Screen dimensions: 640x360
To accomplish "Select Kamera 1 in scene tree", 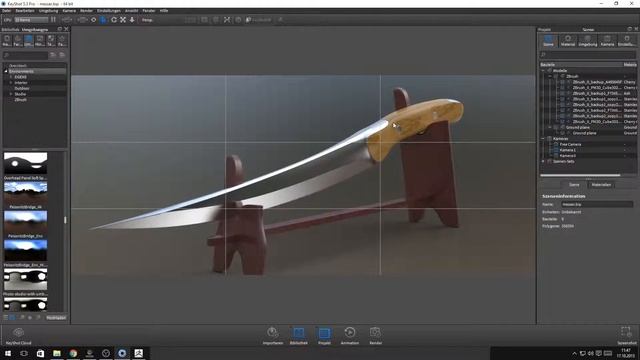I will [x=568, y=150].
